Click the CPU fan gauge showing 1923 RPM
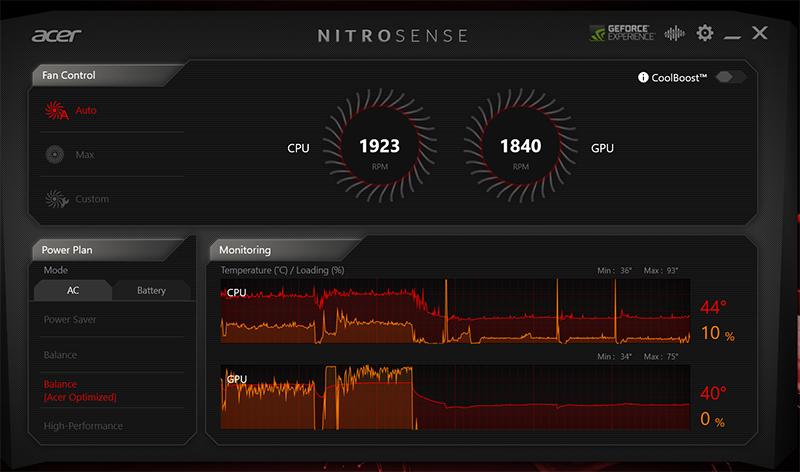 tap(379, 148)
